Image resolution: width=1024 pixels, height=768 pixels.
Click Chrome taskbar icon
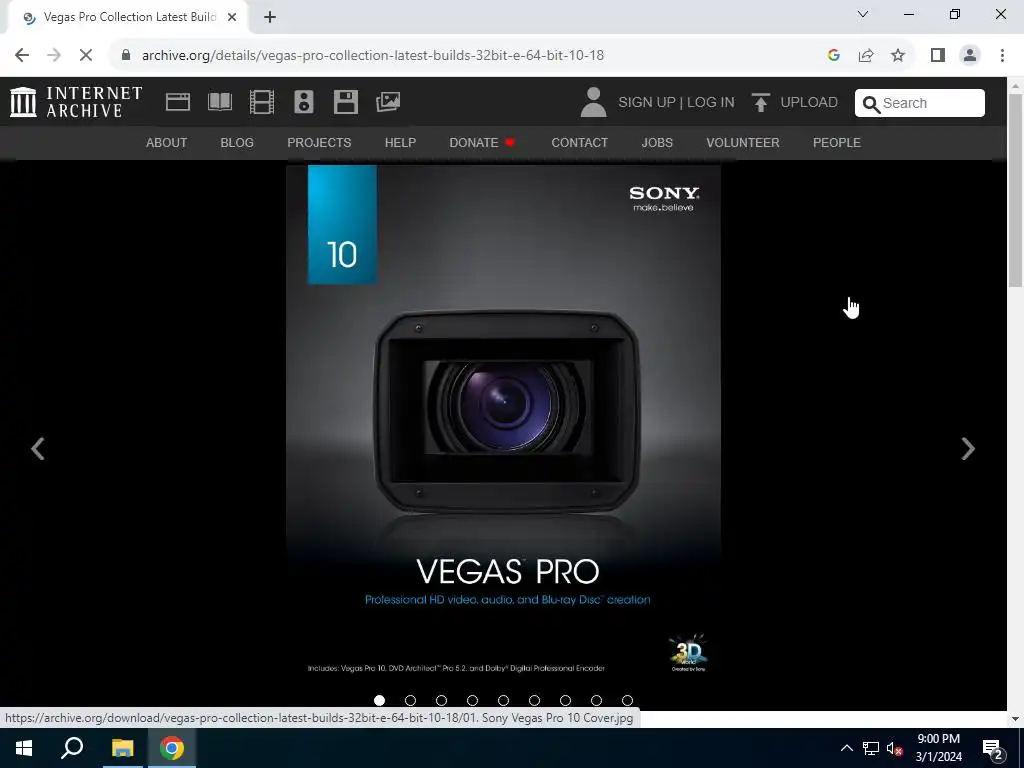pyautogui.click(x=172, y=748)
